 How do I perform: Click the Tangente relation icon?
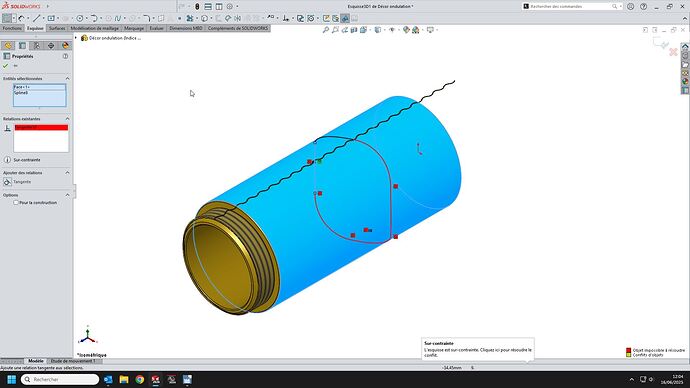pyautogui.click(x=7, y=182)
